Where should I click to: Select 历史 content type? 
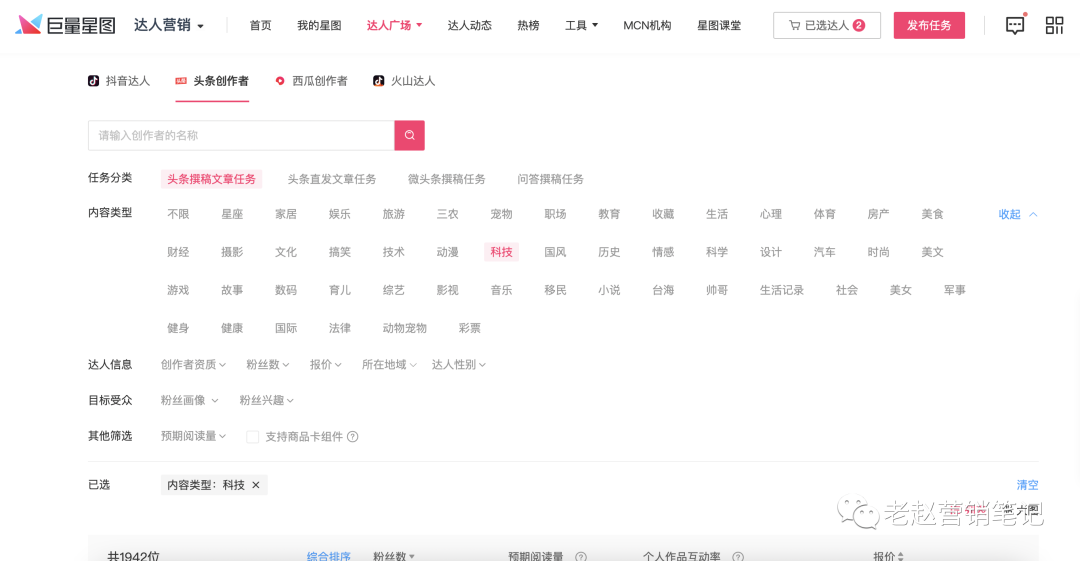tap(609, 252)
